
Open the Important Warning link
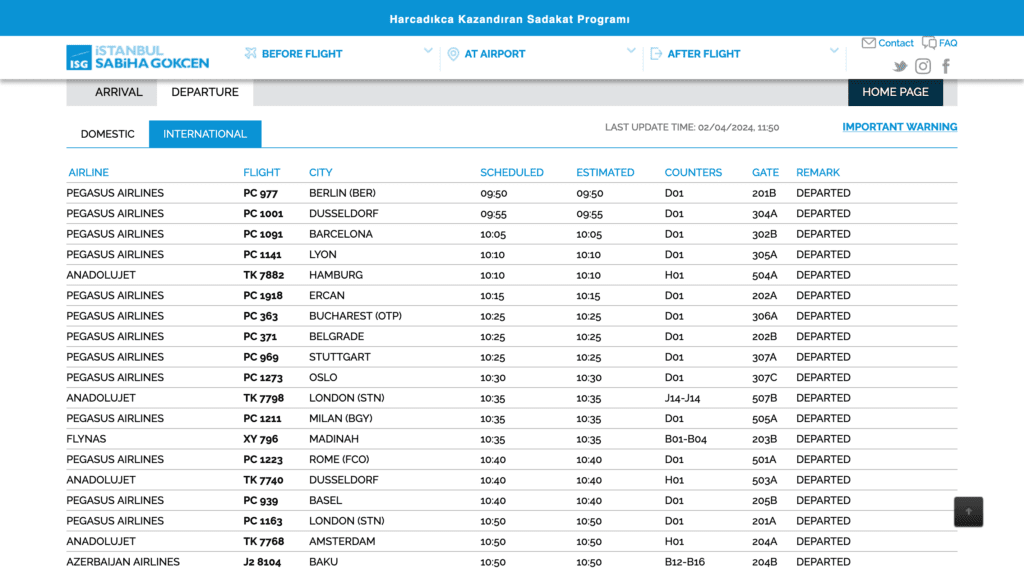[x=900, y=127]
